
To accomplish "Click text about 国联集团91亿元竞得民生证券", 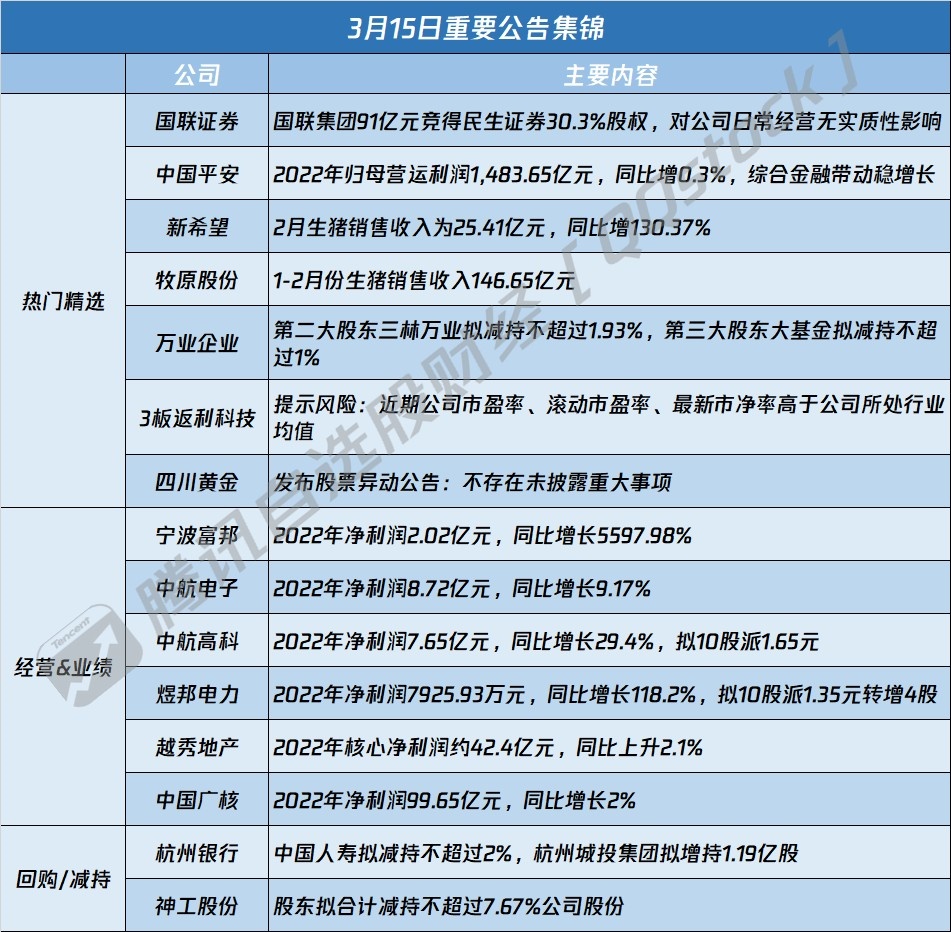I will click(x=409, y=121).
